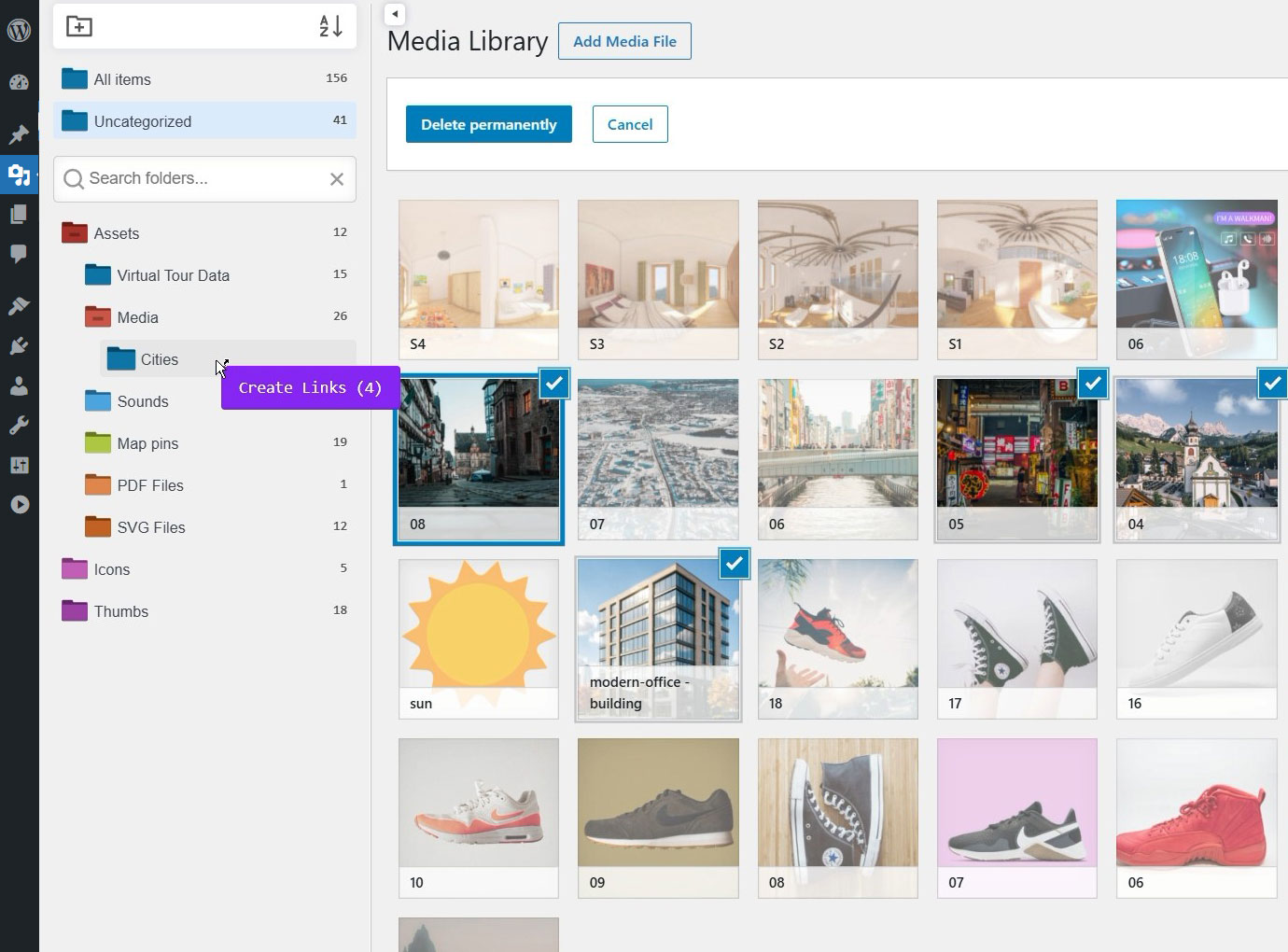Clear the folder search with the X
Image resolution: width=1288 pixels, height=952 pixels.
pos(337,179)
